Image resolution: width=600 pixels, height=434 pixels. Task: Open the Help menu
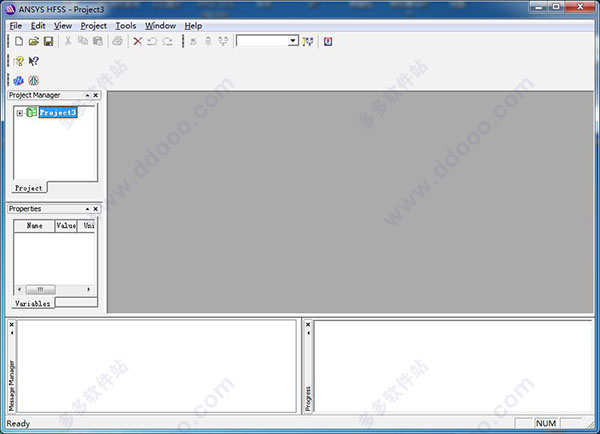click(193, 26)
